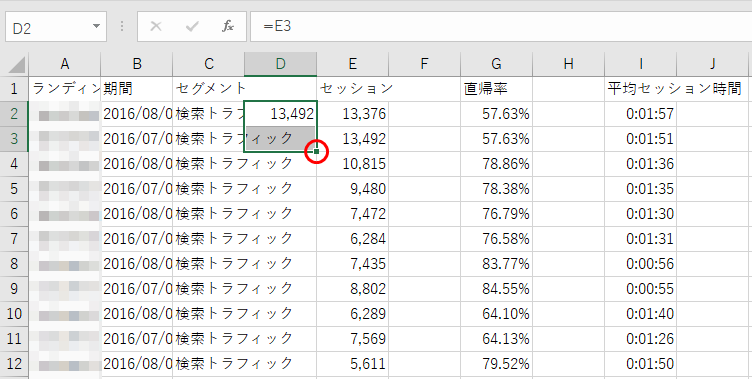752x379 pixels.
Task: Click the sessions value 8,802
Action: 352,288
